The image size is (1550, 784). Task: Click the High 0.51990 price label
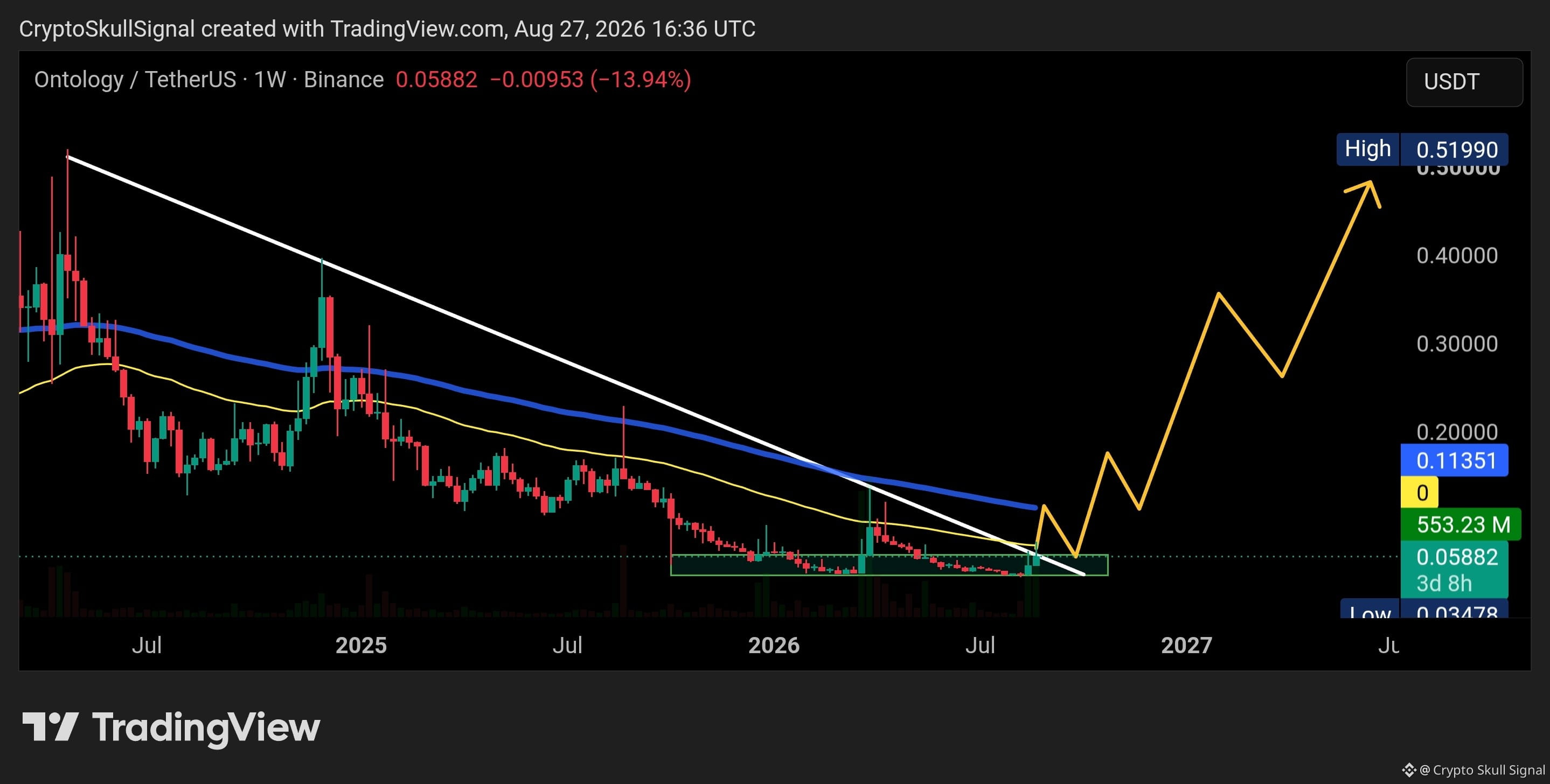1422,149
